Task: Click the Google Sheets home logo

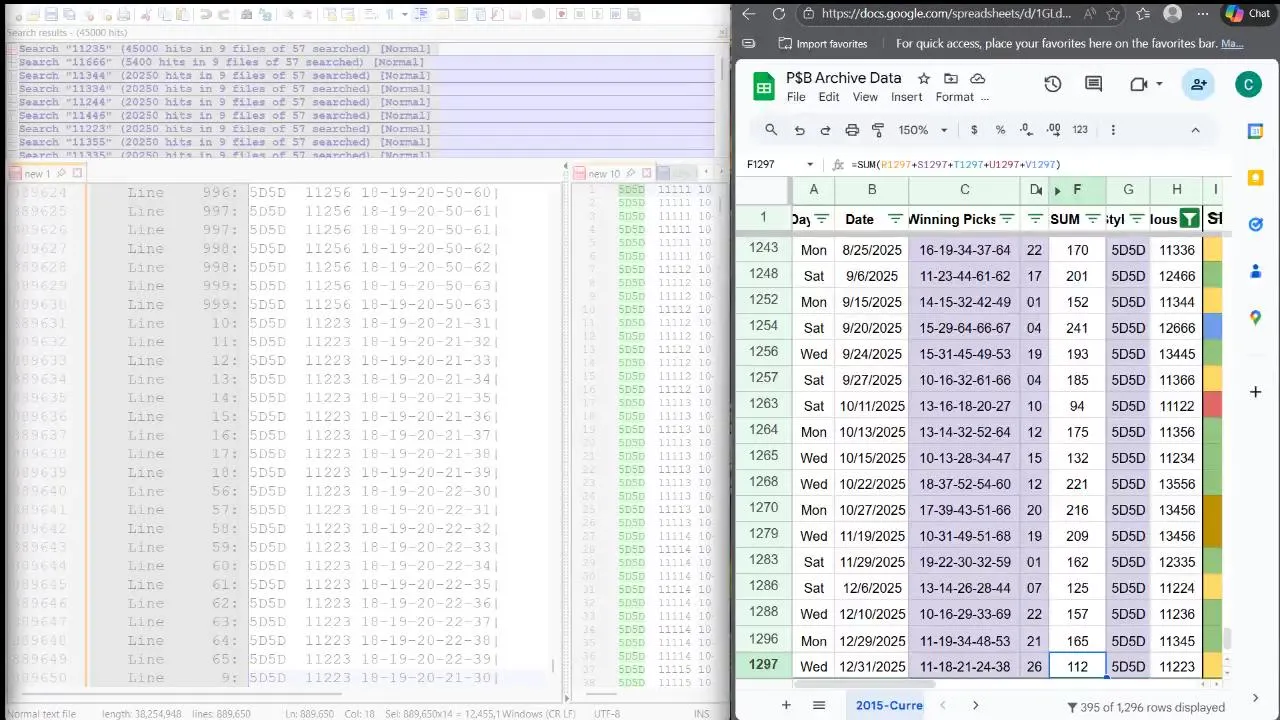Action: (764, 87)
